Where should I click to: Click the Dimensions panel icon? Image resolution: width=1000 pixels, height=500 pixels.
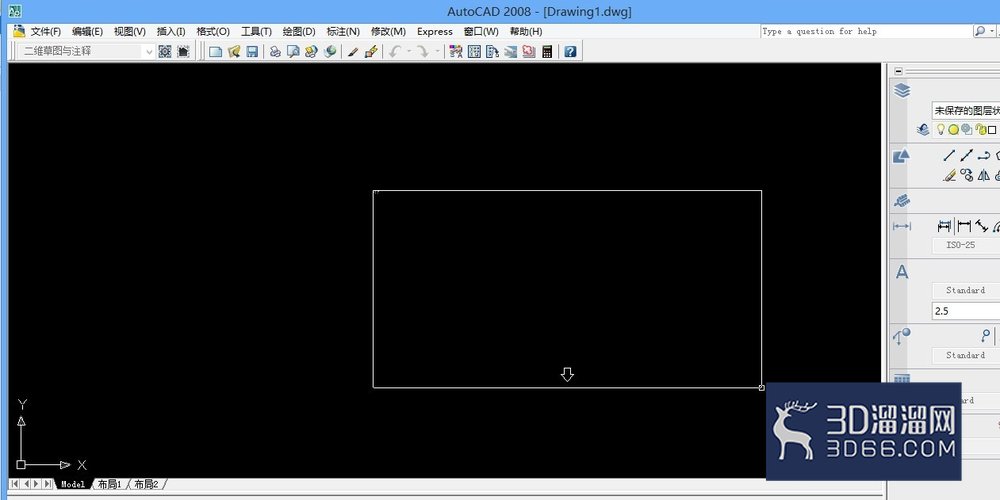pos(902,226)
